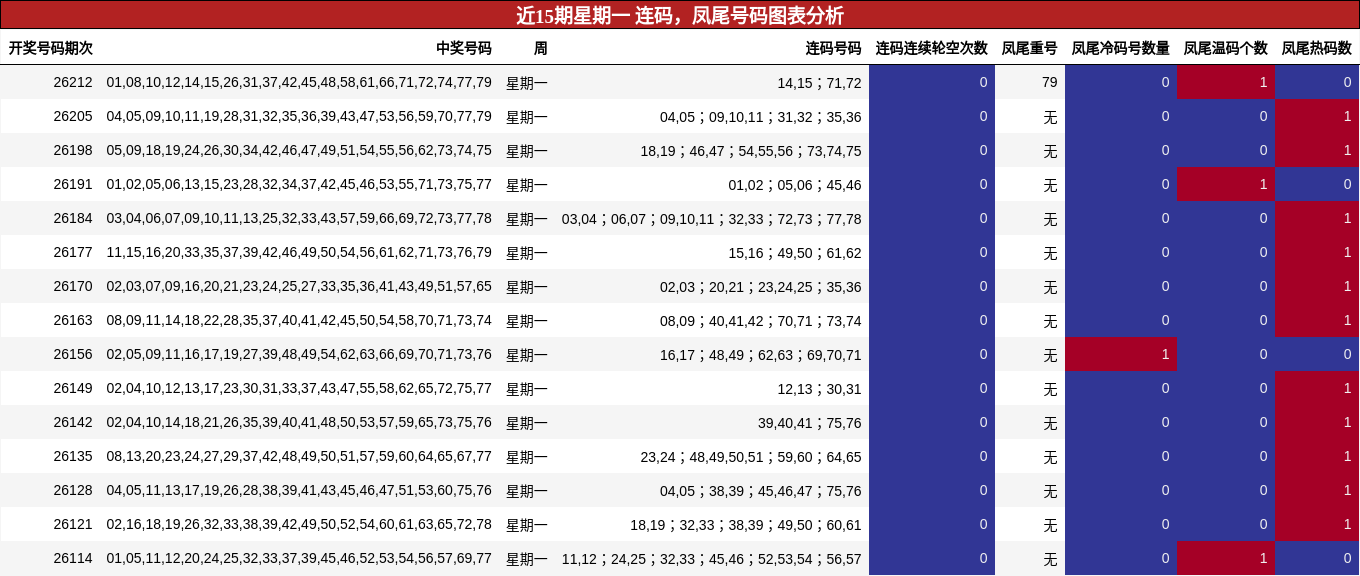
Task: Click red hot-code cell 1 in row 26205
Action: 1317,116
